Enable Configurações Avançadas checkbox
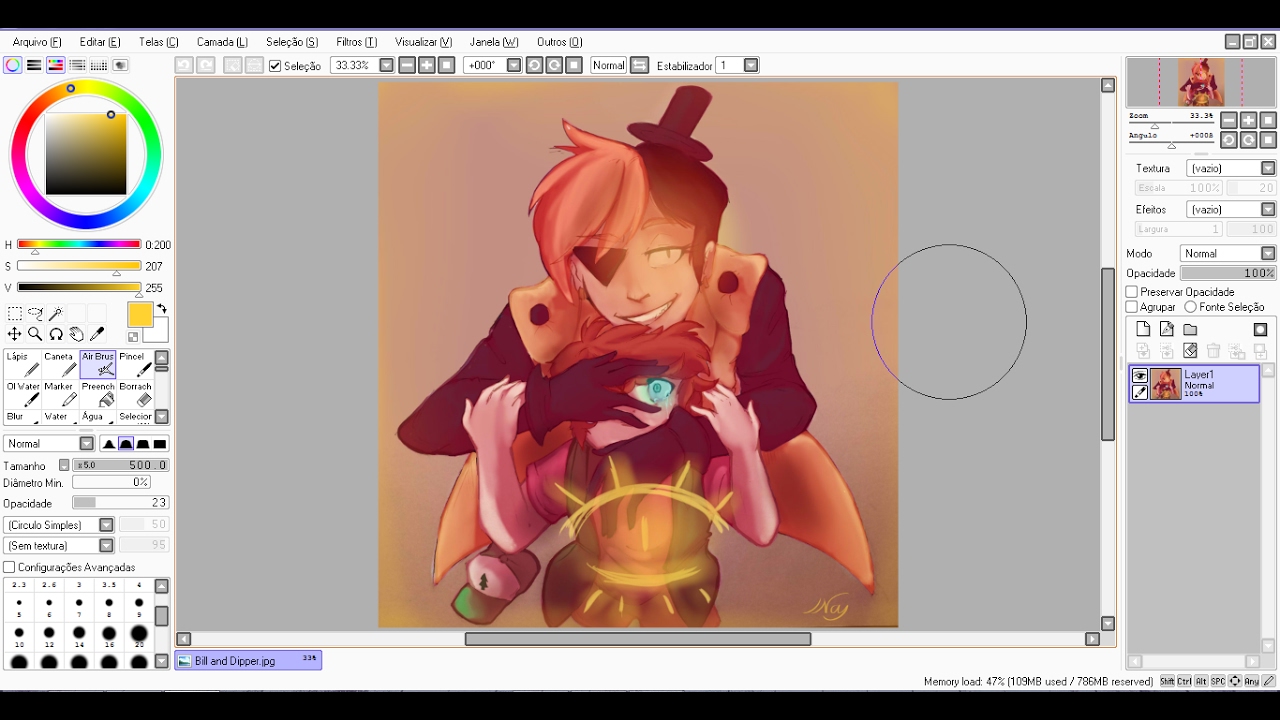Viewport: 1280px width, 720px height. coord(9,567)
